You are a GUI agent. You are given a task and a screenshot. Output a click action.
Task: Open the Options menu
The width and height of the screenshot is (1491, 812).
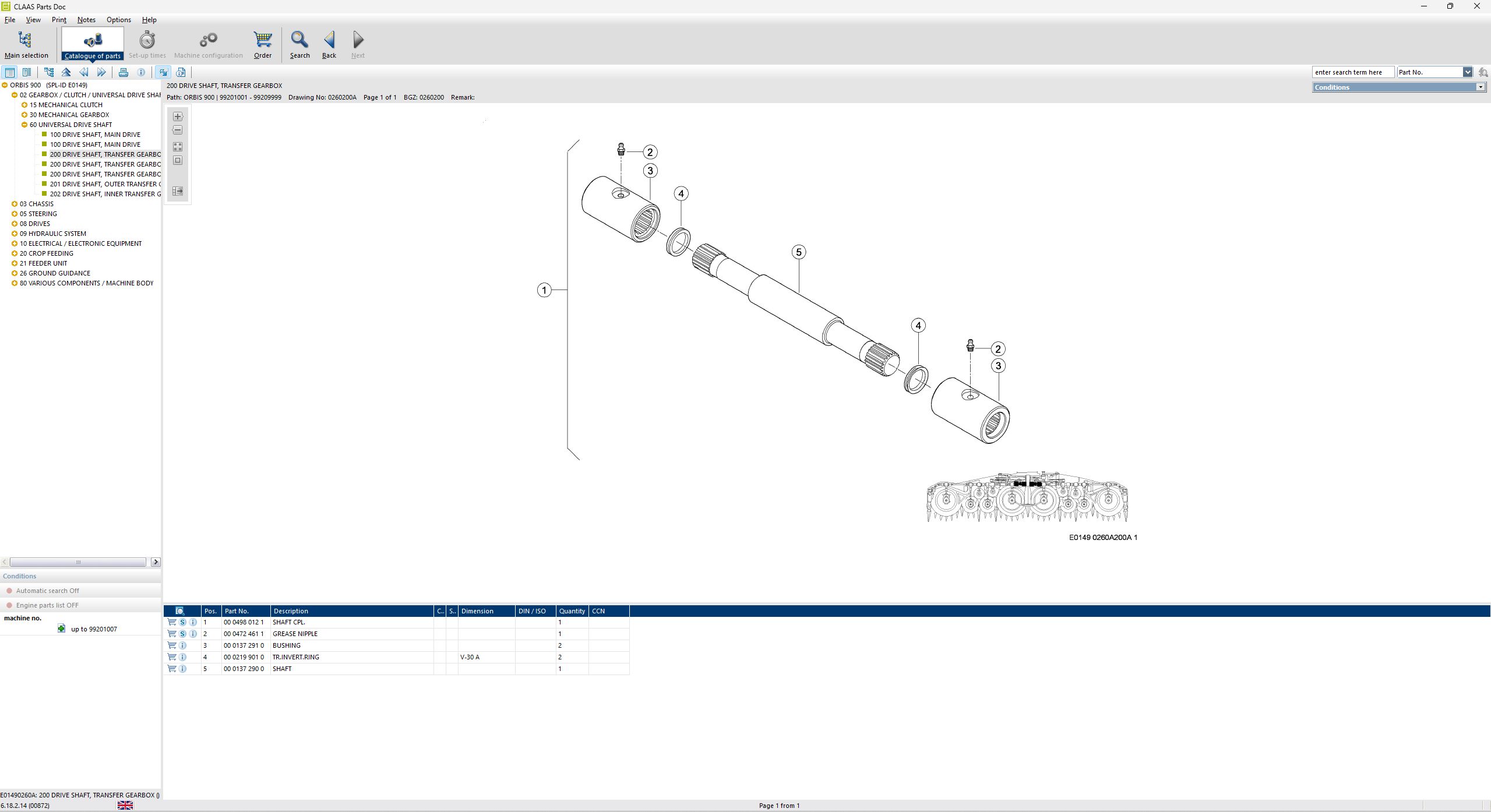(118, 19)
